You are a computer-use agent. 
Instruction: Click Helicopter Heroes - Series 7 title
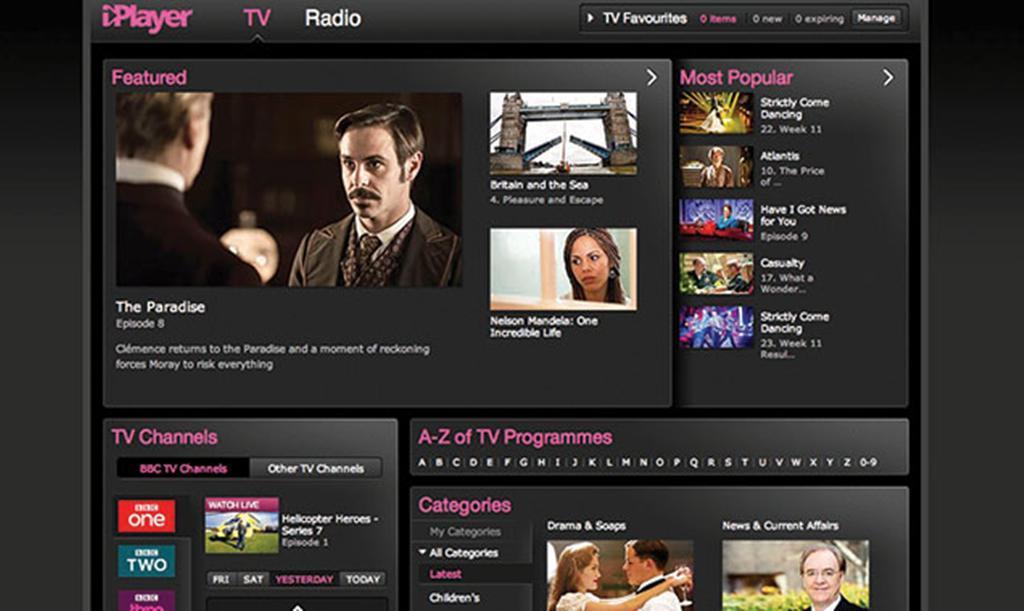point(330,525)
